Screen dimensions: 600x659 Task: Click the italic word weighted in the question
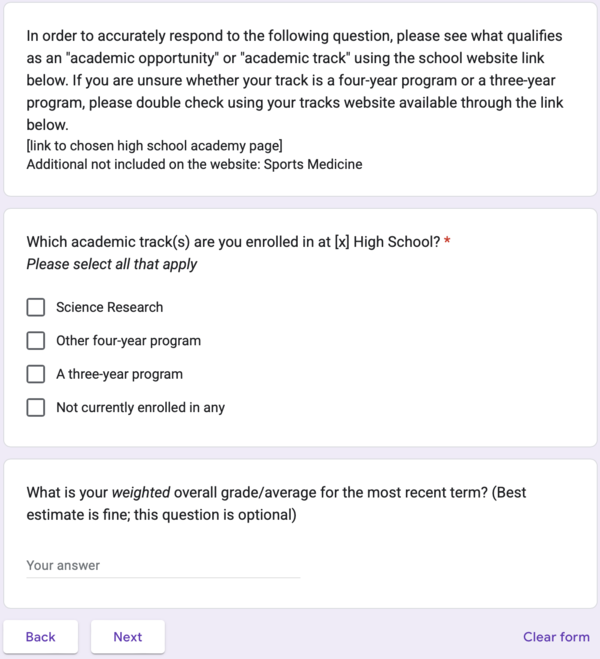coord(140,493)
